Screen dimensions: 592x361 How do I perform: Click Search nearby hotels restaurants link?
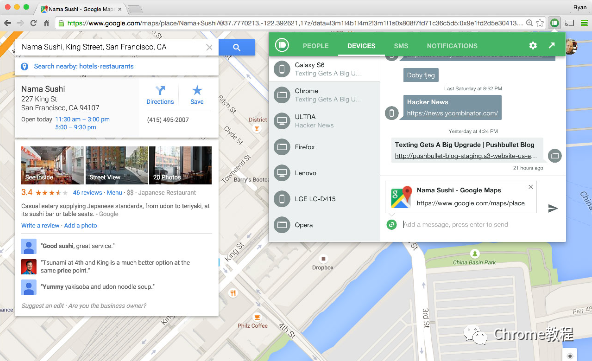tap(83, 66)
